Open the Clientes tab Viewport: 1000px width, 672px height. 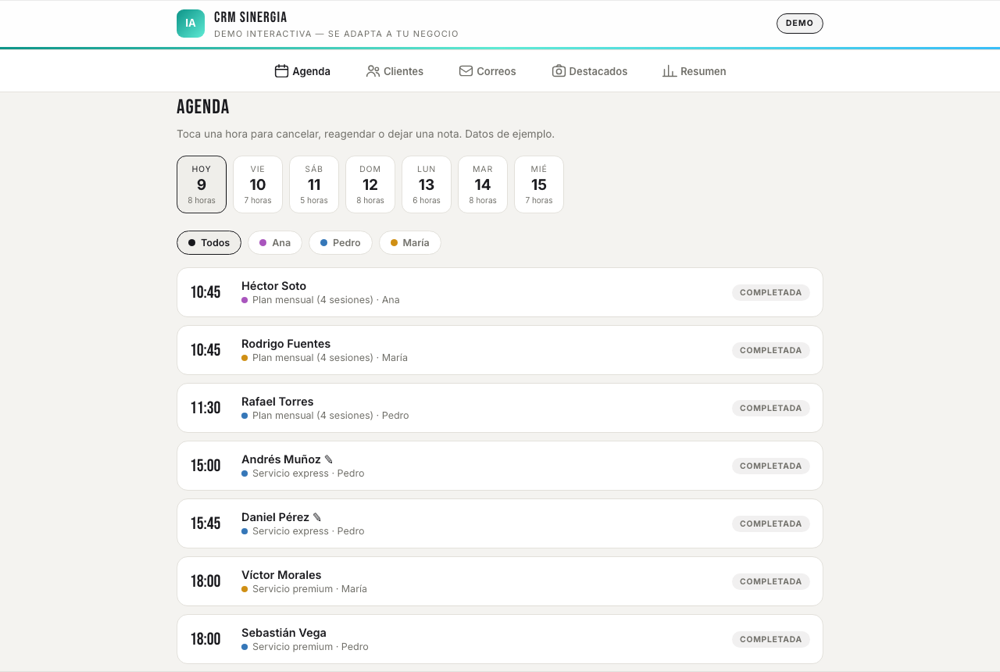coord(395,71)
